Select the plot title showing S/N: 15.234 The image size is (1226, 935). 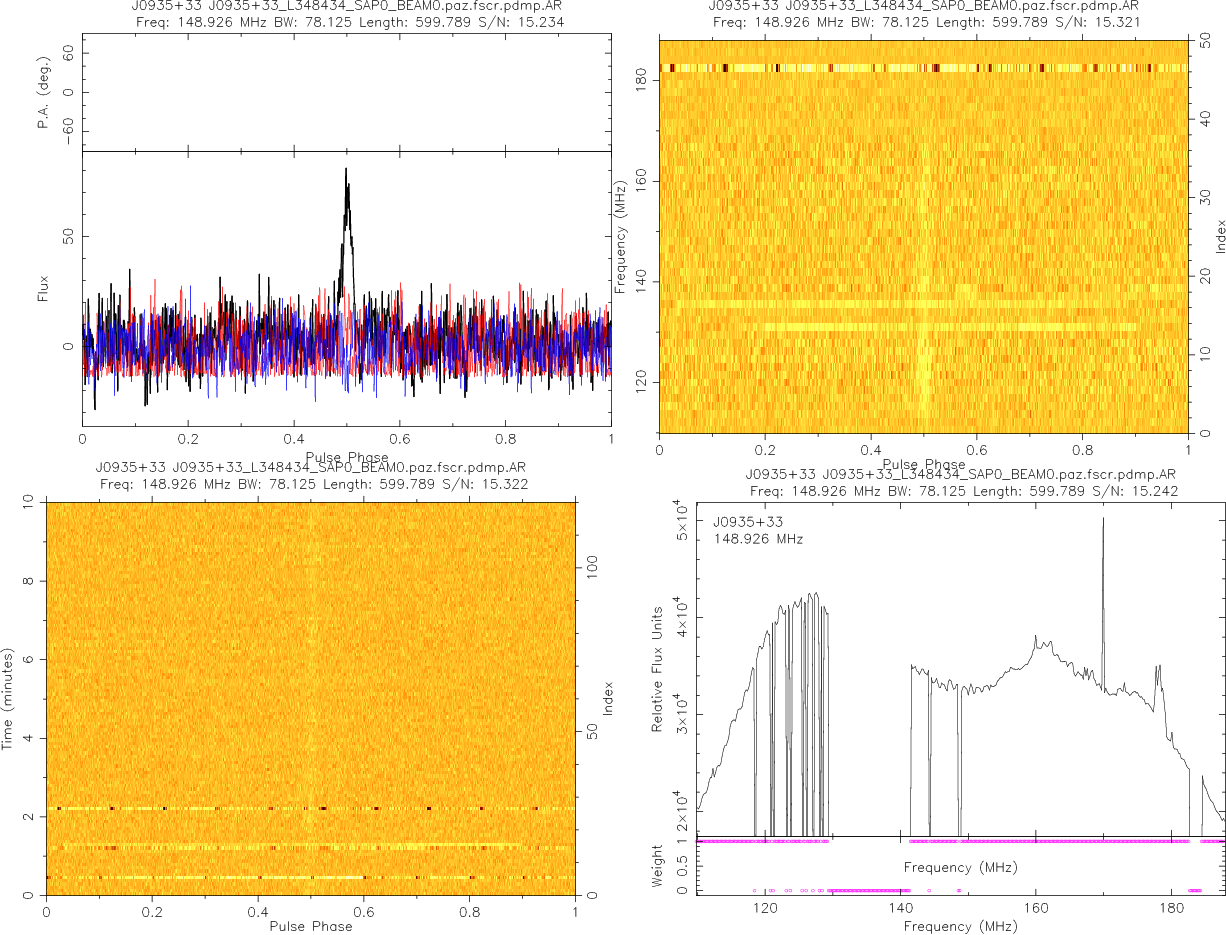[346, 21]
